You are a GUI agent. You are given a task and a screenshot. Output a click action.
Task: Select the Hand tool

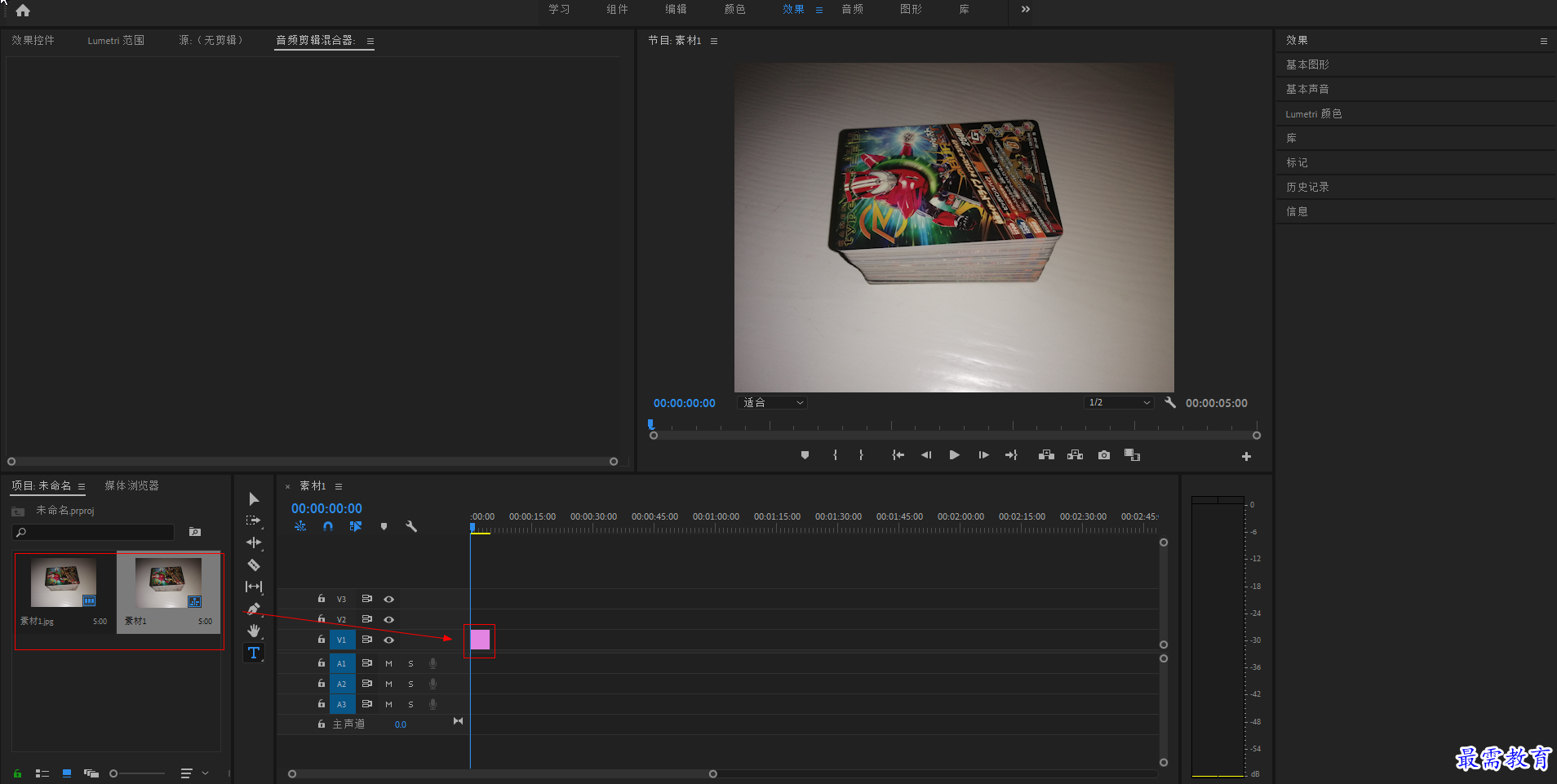(x=254, y=631)
